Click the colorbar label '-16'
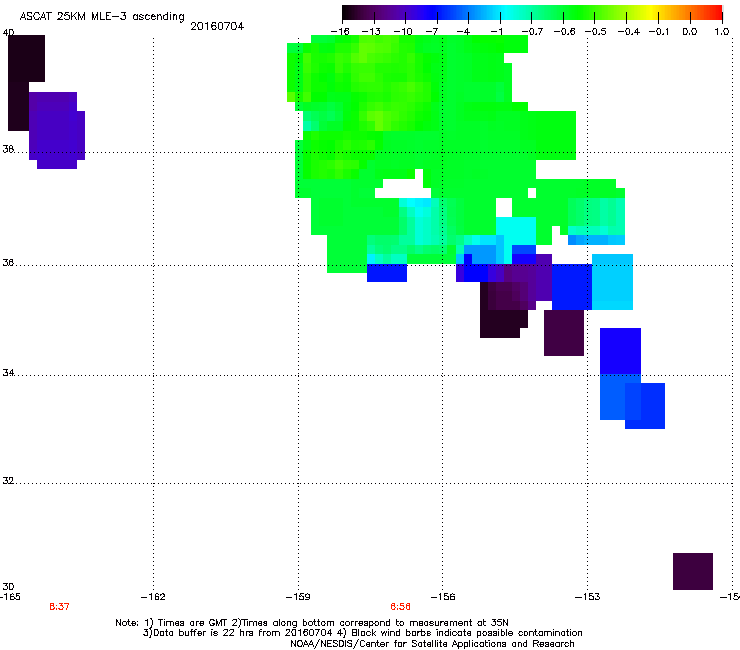 340,32
